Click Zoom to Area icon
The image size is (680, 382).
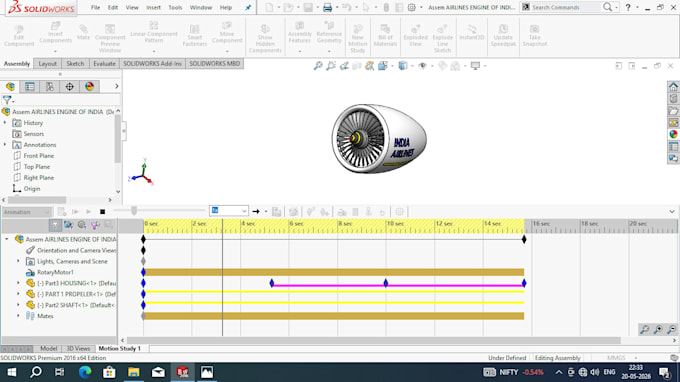[x=331, y=65]
